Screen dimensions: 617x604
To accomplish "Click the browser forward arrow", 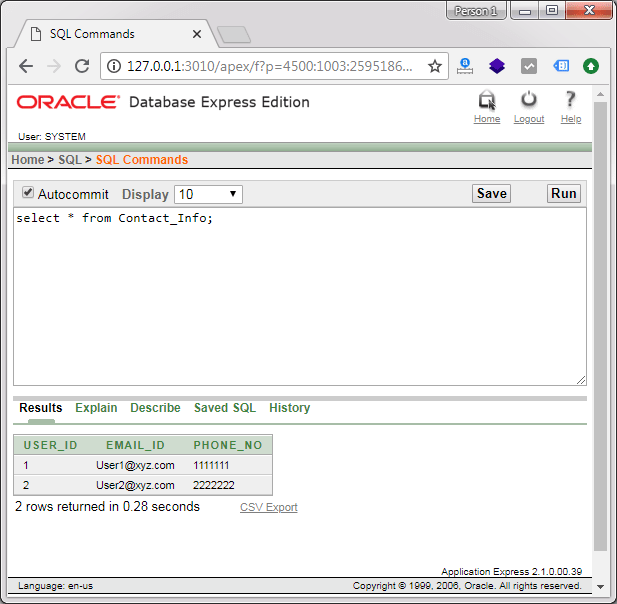I will pos(54,66).
